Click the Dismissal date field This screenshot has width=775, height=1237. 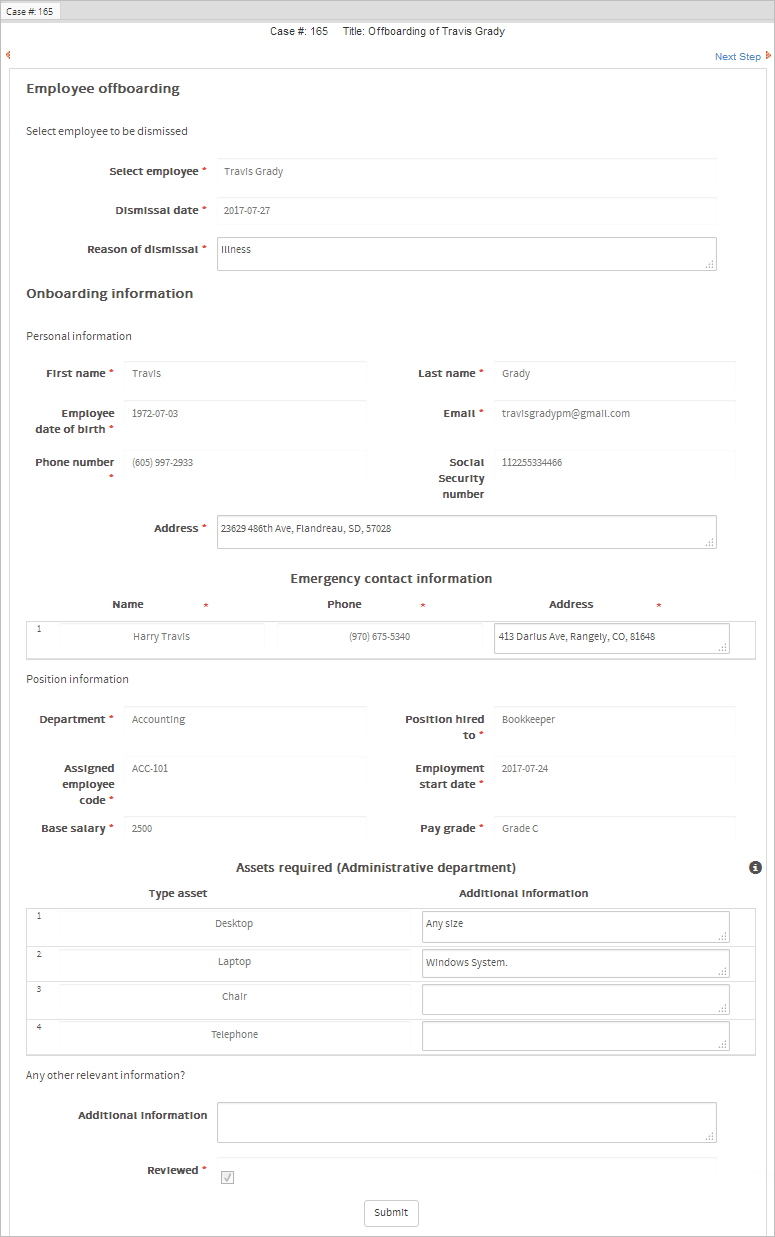[466, 212]
